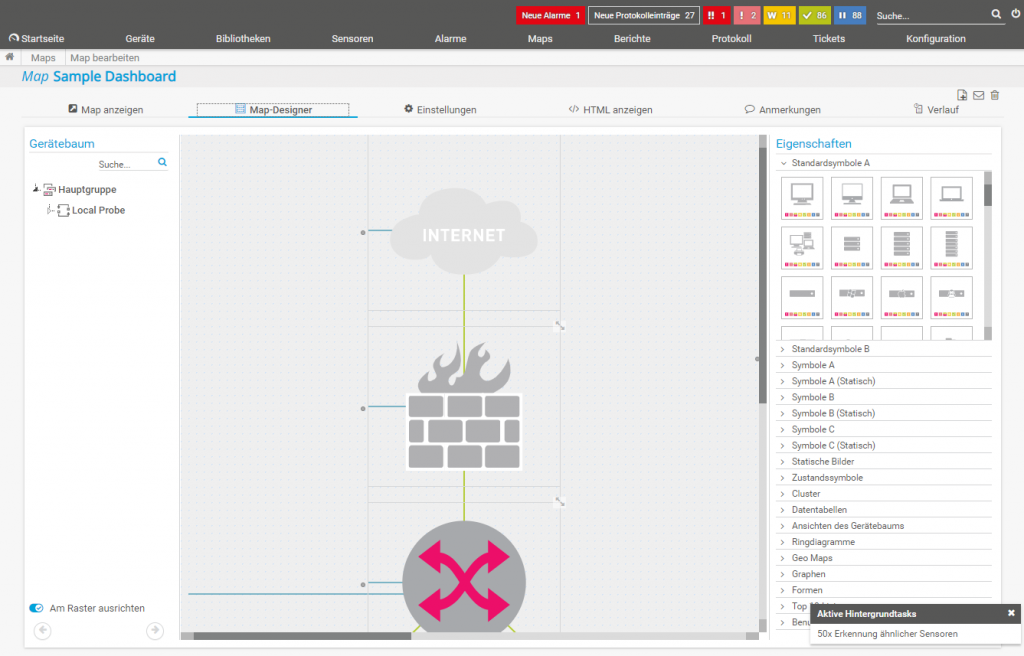This screenshot has width=1024, height=656.
Task: Click the home icon in breadcrumb
Action: (x=10, y=58)
